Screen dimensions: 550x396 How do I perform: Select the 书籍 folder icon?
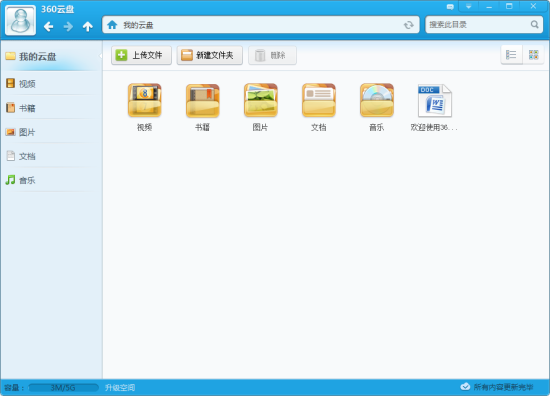pos(203,100)
